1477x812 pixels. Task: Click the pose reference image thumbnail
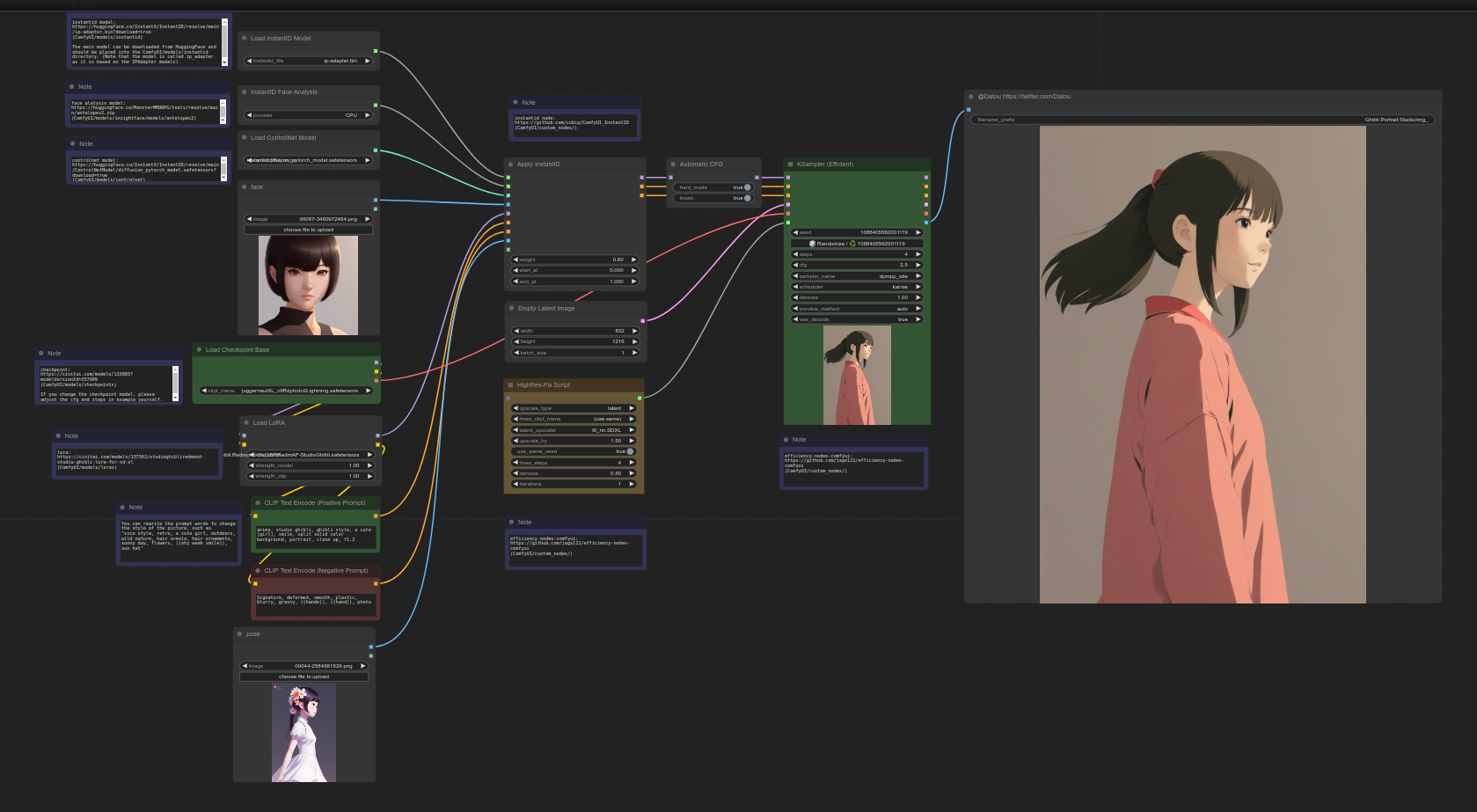[303, 734]
